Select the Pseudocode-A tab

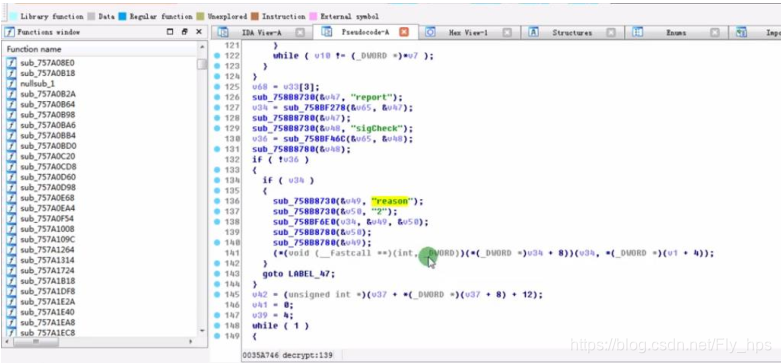tap(365, 32)
